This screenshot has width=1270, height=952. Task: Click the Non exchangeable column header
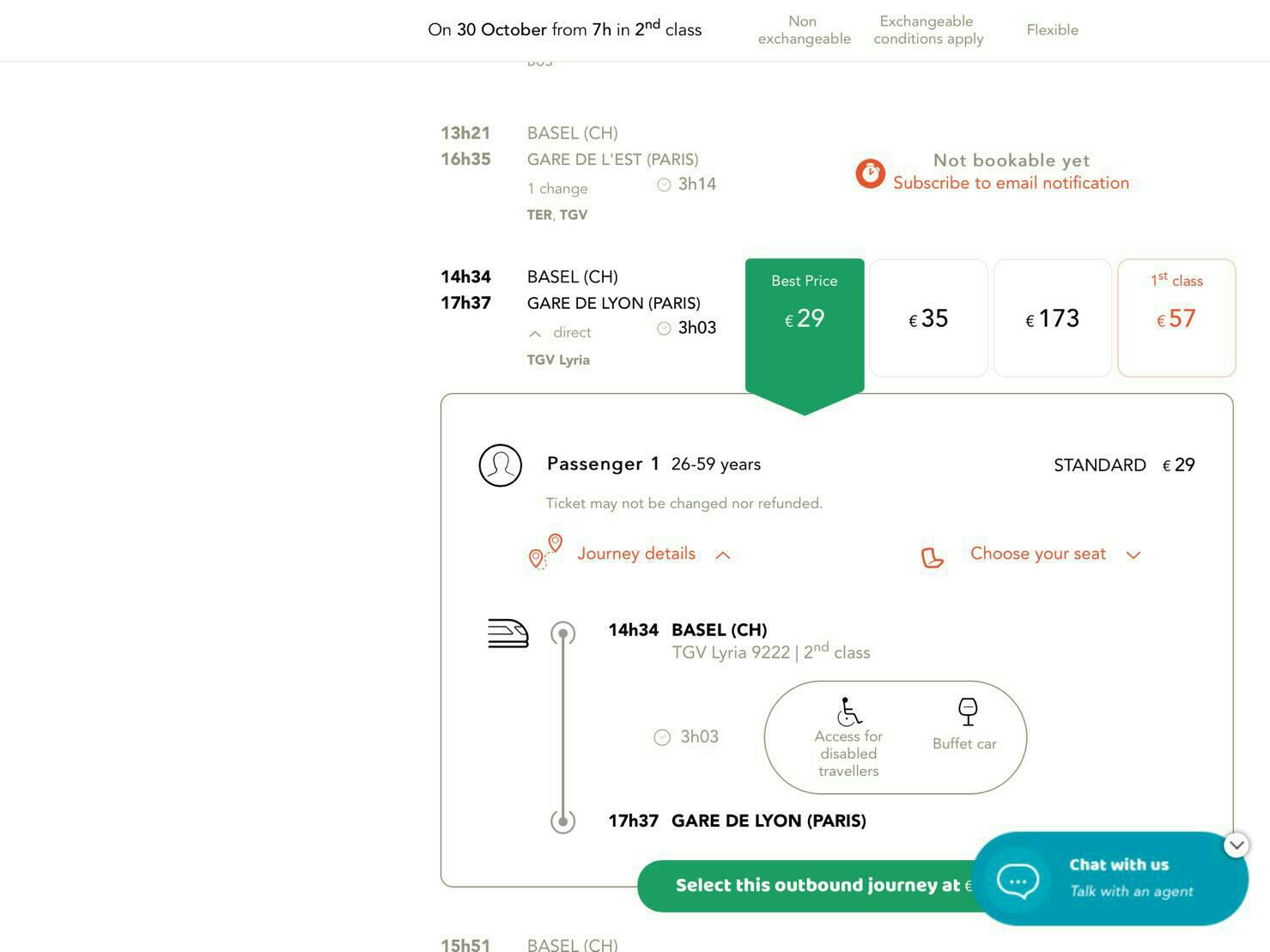[805, 30]
